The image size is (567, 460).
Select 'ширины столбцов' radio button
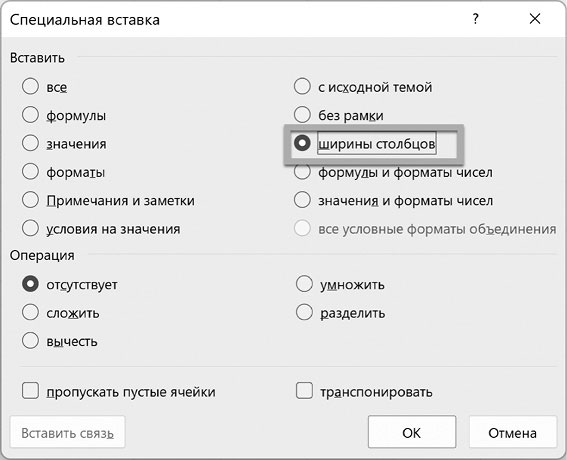click(302, 143)
